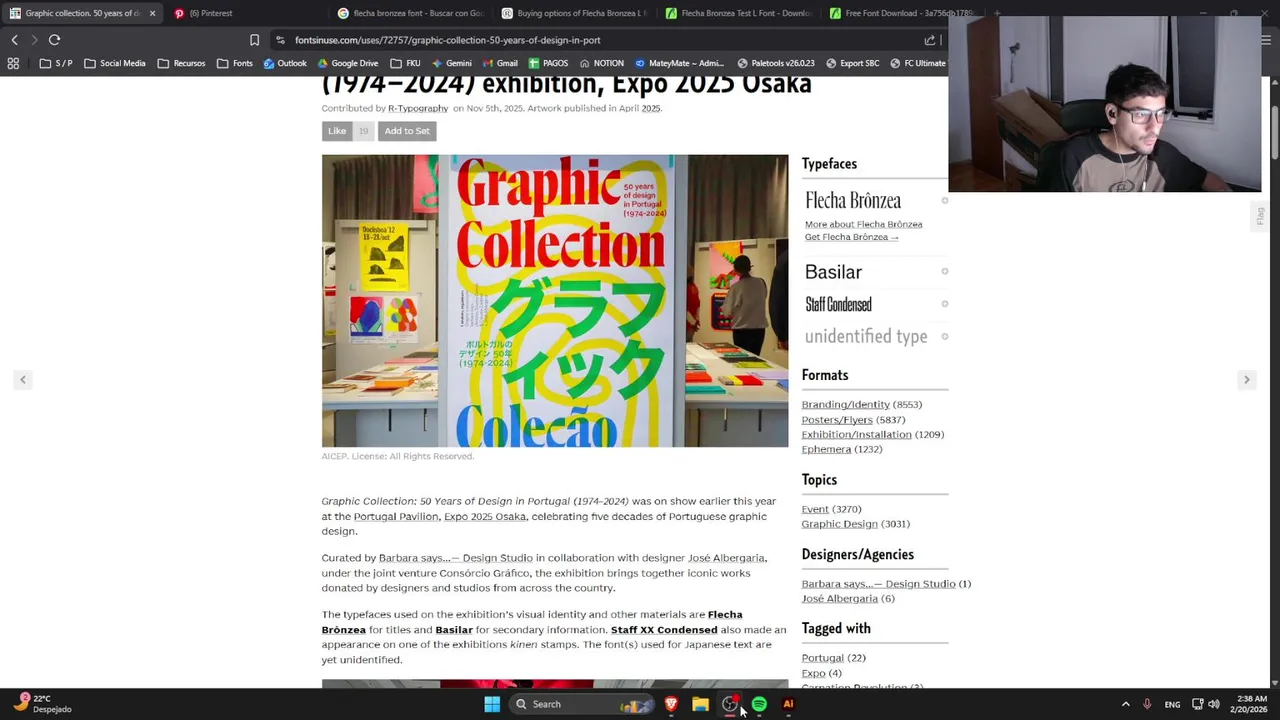Open the Gemini bookmark
The height and width of the screenshot is (720, 1280).
(x=451, y=63)
